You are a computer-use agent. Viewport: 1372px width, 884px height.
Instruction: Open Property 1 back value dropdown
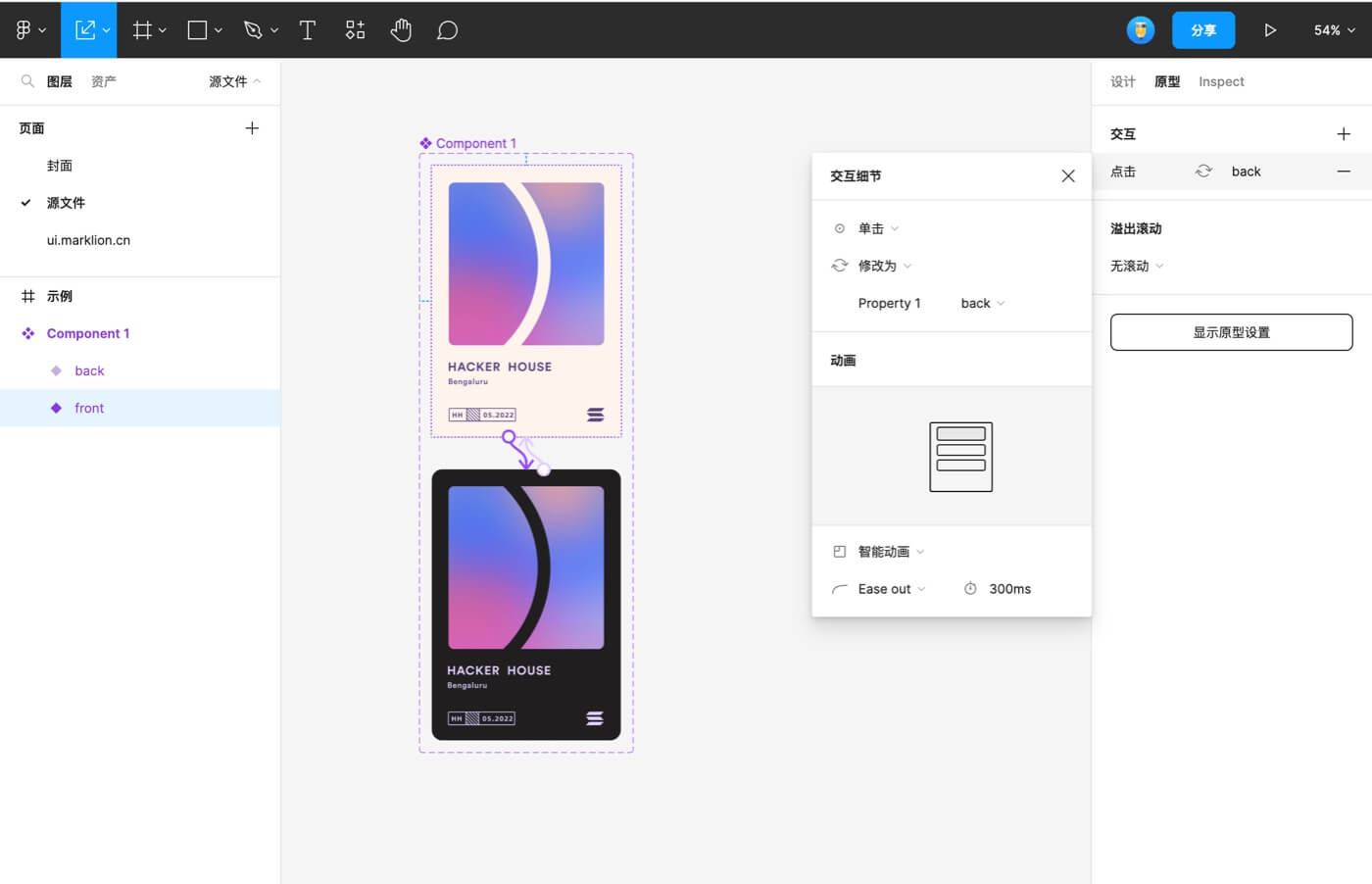coord(983,303)
